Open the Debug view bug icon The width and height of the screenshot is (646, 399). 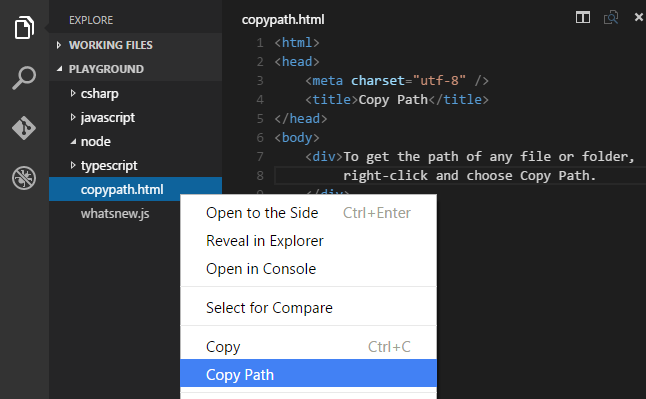(x=24, y=178)
